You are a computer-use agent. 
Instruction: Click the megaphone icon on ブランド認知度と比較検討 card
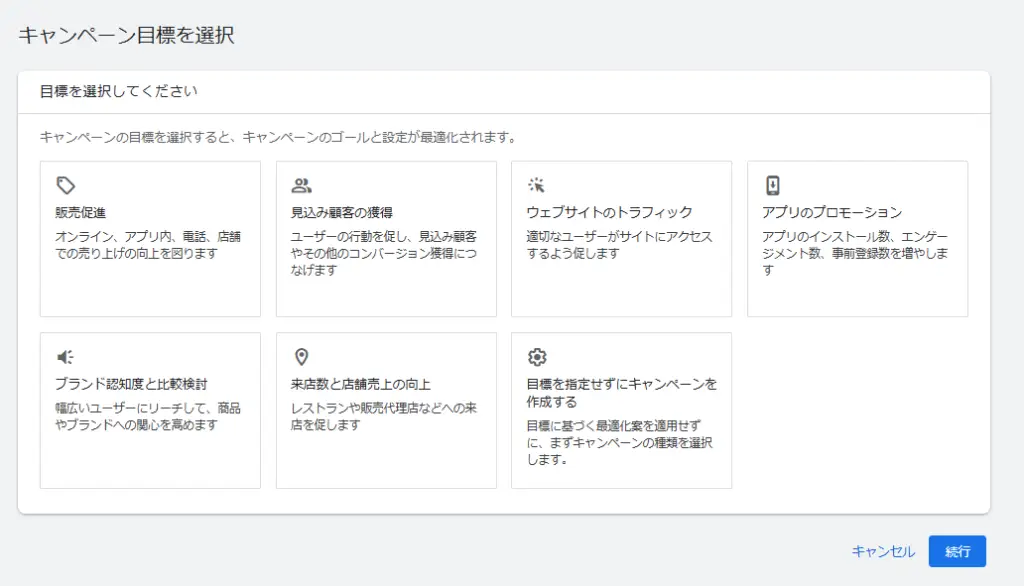tap(65, 357)
